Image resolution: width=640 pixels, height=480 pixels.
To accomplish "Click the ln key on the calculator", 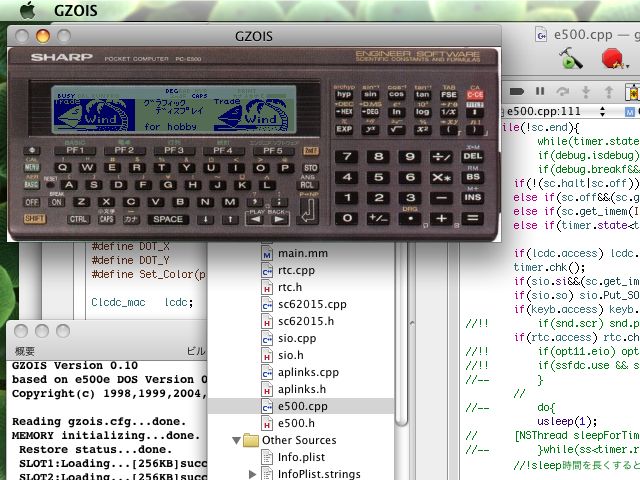I will [x=396, y=112].
